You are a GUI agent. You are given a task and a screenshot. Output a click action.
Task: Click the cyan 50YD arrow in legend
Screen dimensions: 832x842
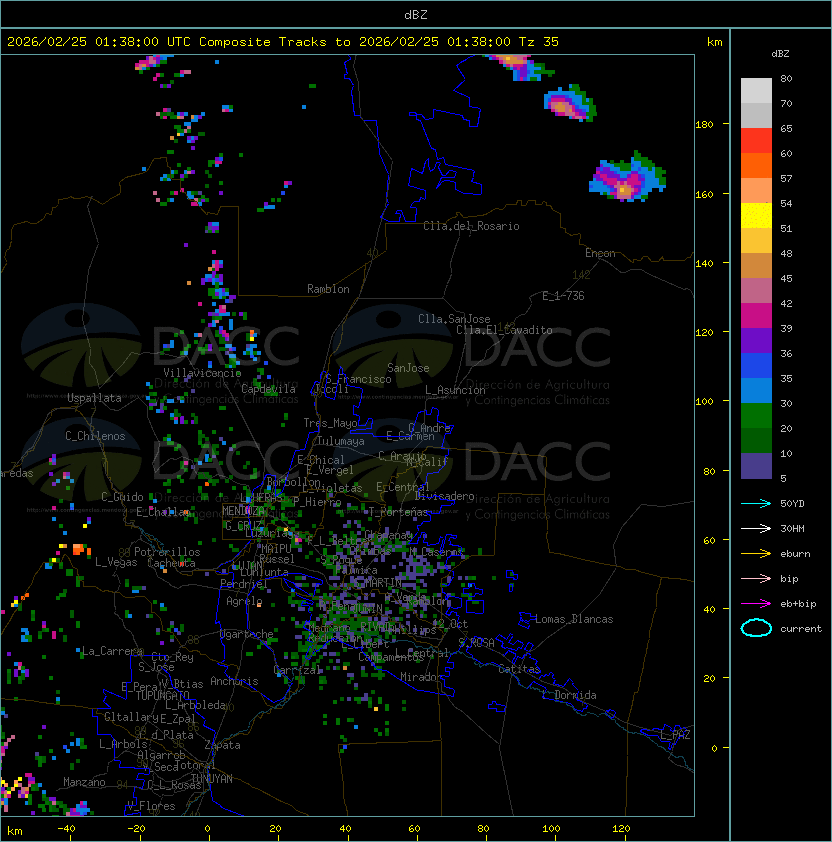pyautogui.click(x=756, y=504)
